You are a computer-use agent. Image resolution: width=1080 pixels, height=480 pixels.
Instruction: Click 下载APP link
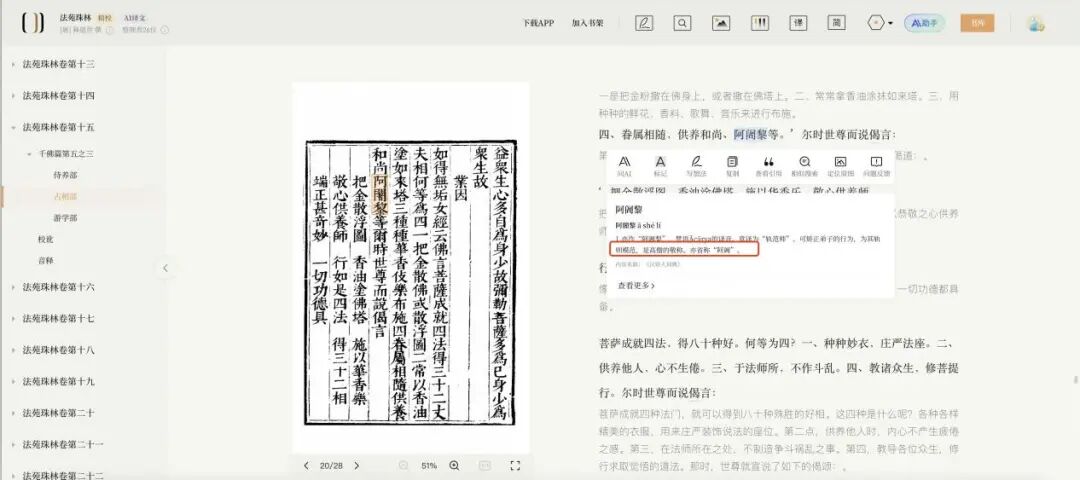click(538, 23)
